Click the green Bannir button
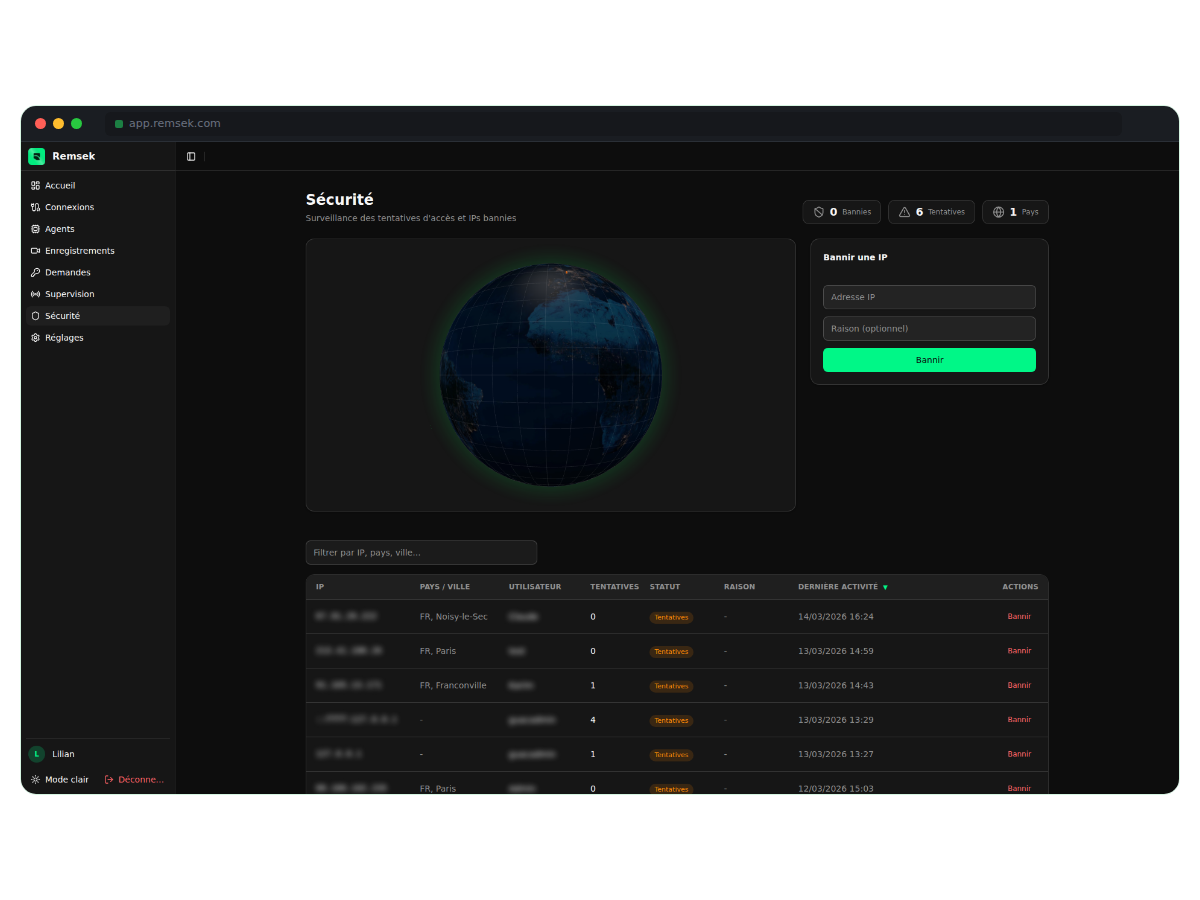The width and height of the screenshot is (1200, 900). [x=929, y=360]
